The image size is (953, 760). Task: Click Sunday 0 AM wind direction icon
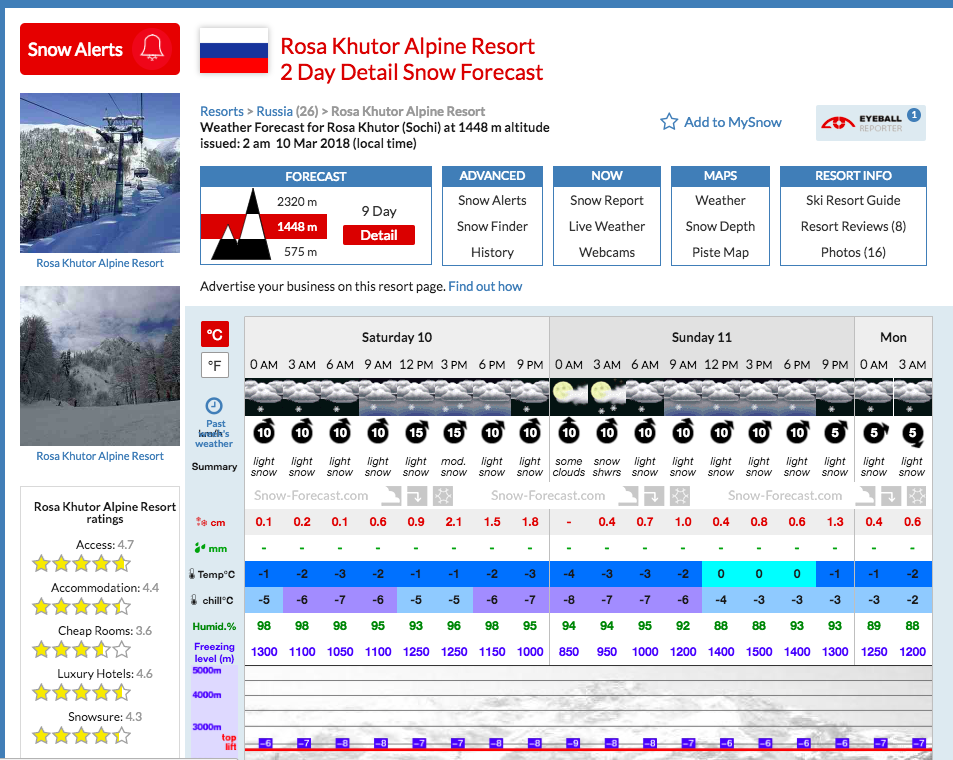coord(569,431)
